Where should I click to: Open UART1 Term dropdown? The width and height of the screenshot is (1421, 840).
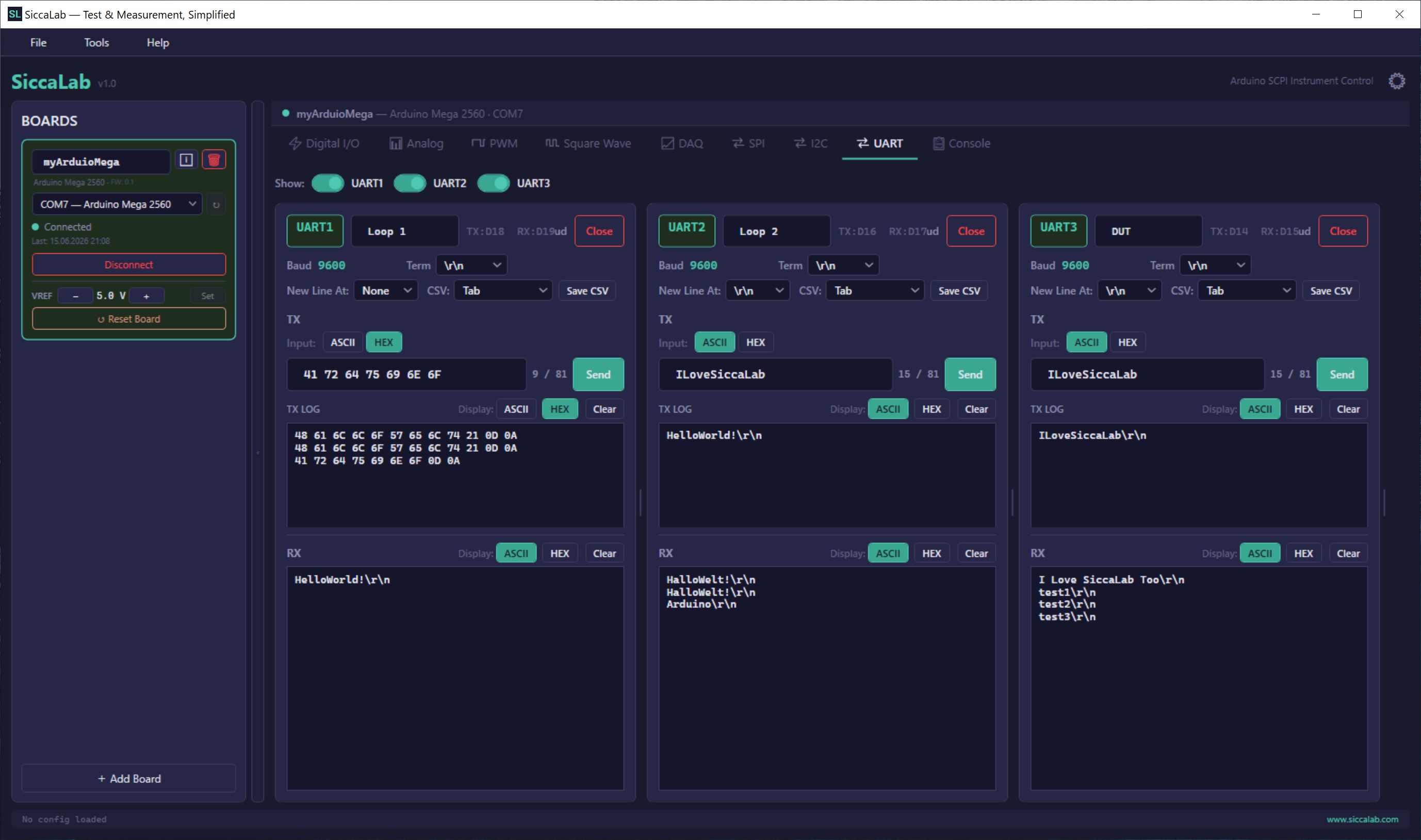click(471, 266)
